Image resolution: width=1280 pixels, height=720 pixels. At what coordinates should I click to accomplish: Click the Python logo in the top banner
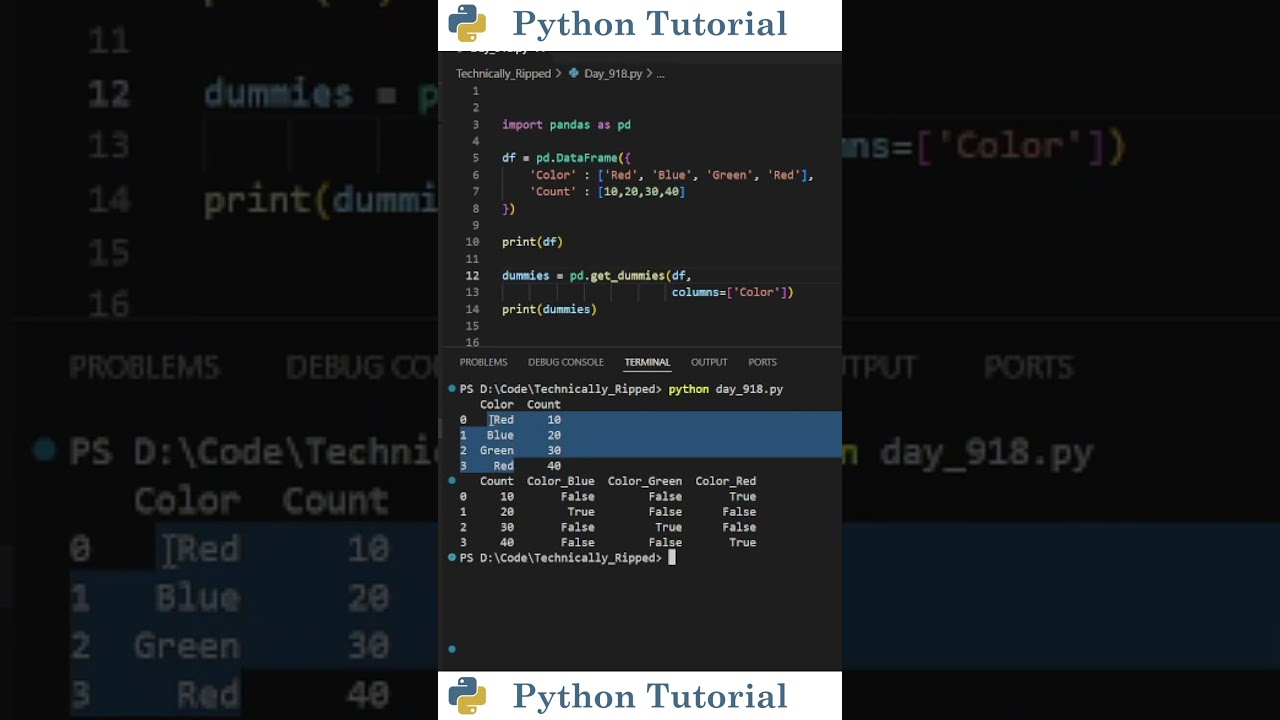467,23
